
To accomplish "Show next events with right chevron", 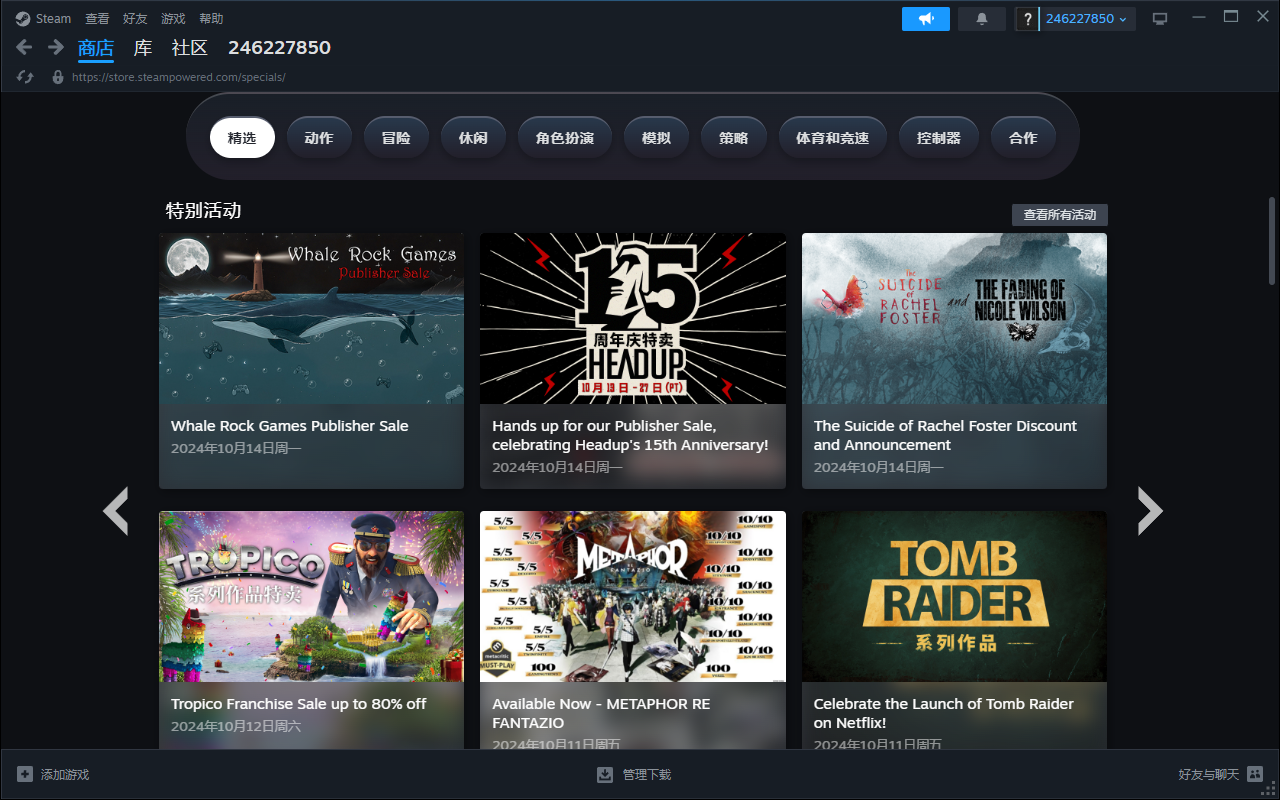I will tap(1150, 511).
